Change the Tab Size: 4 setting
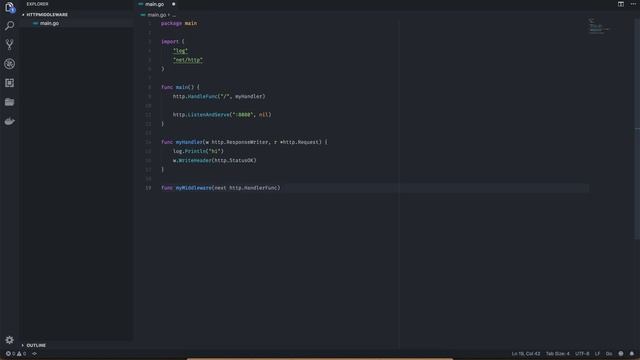The width and height of the screenshot is (640, 360). tap(558, 353)
